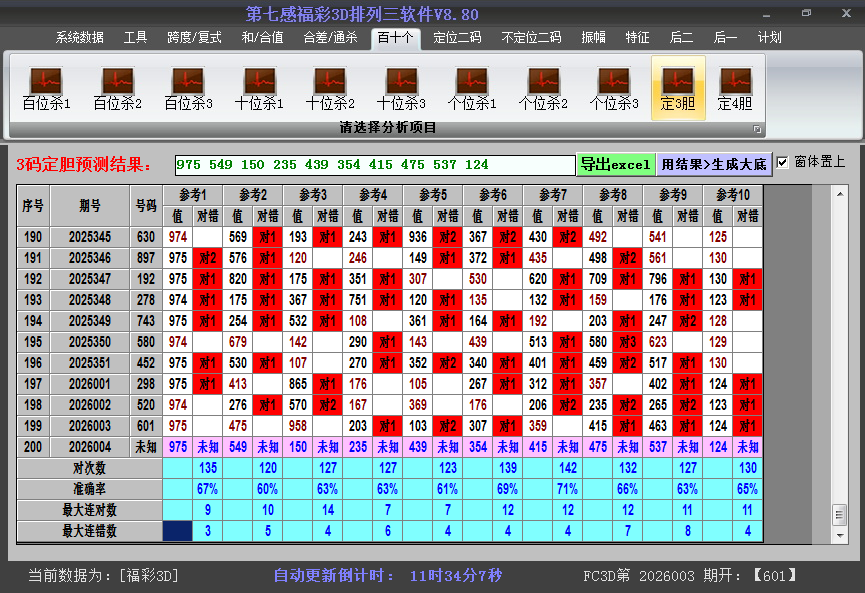Click the 导出excel button

[x=617, y=162]
